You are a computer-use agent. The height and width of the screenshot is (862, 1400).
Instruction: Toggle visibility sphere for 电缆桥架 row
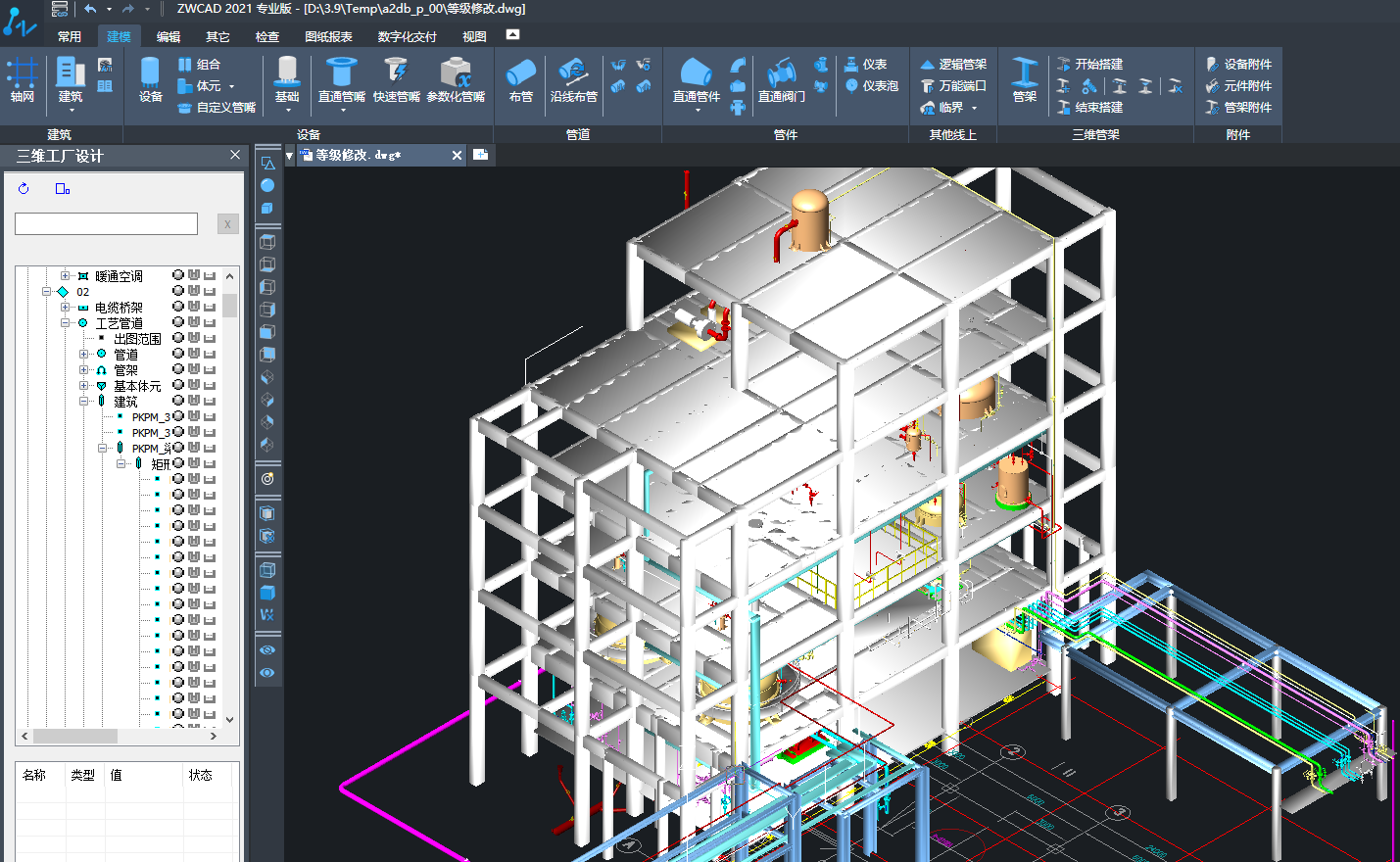click(x=178, y=308)
